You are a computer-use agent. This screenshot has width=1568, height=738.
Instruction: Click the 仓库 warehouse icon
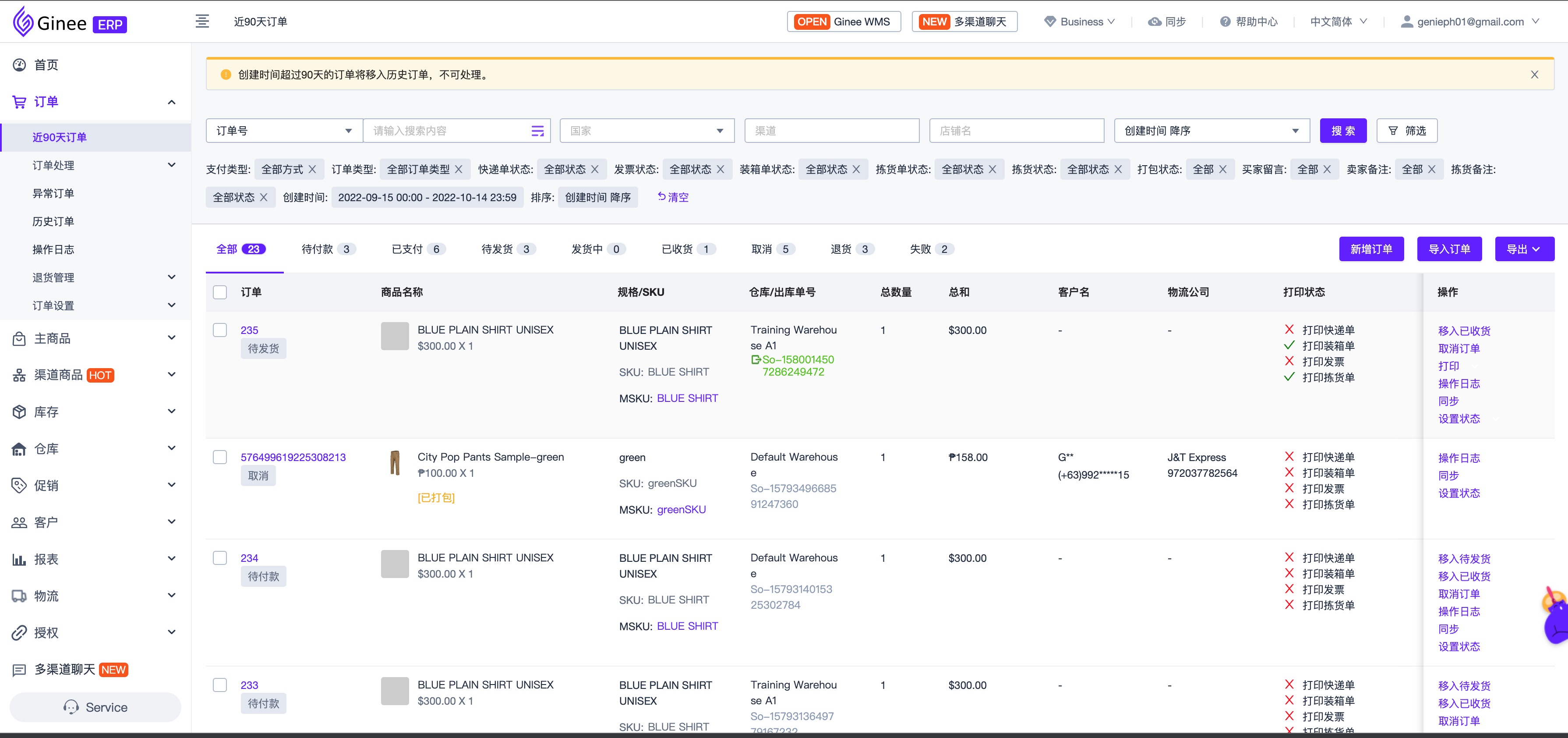(x=19, y=449)
